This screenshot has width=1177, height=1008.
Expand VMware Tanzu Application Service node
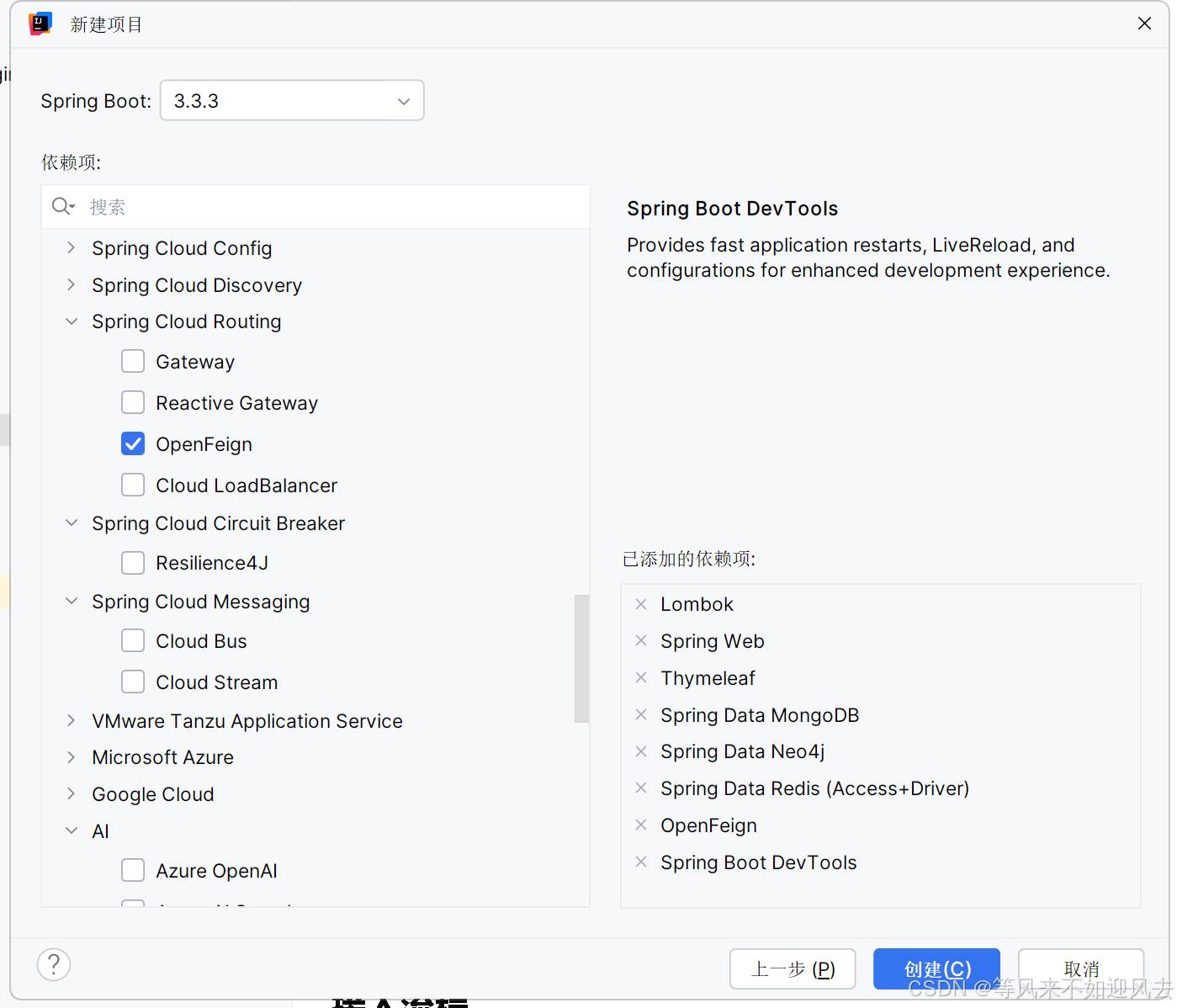tap(72, 721)
